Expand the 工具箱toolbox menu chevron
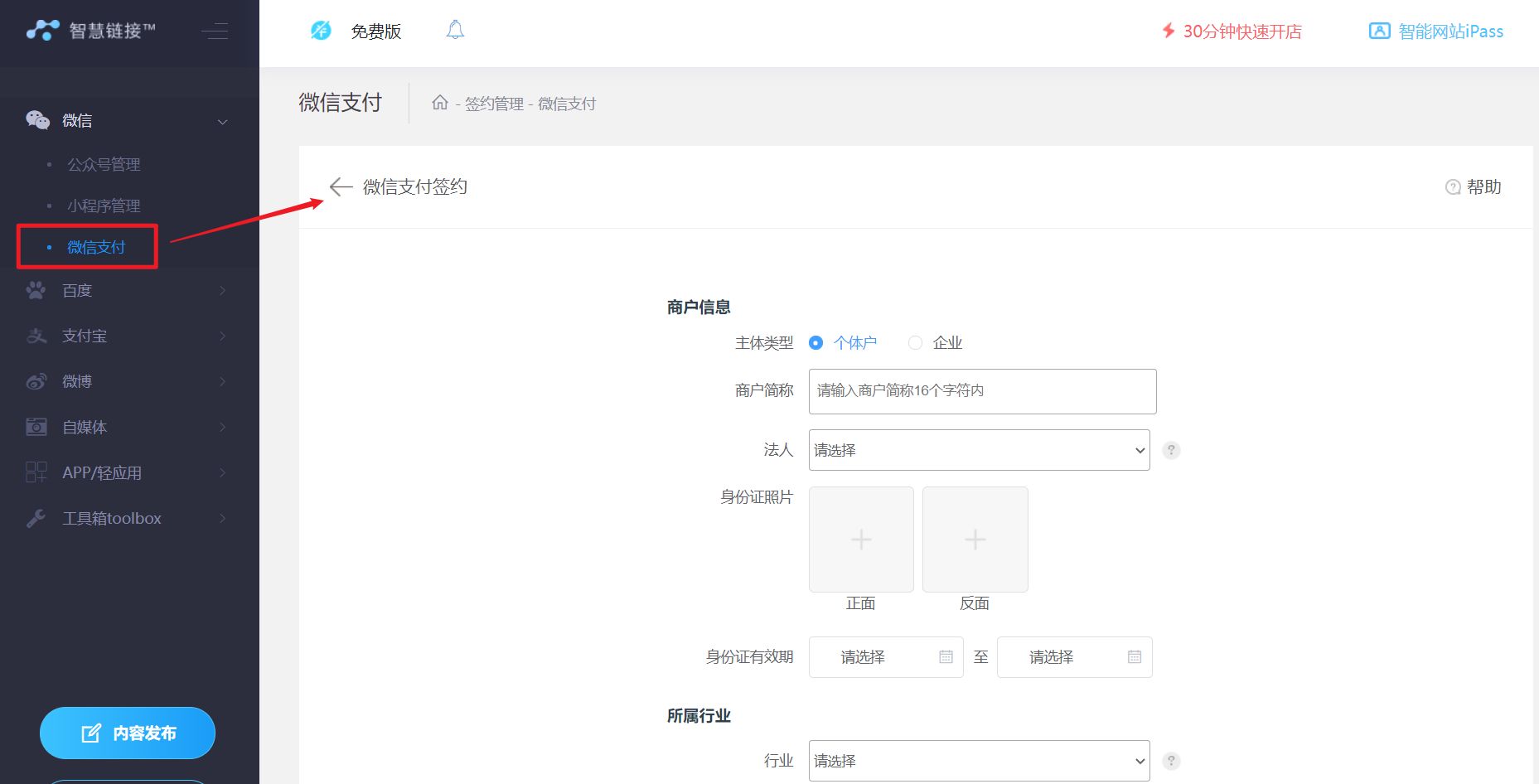Screen dimensions: 1539x784 222,518
